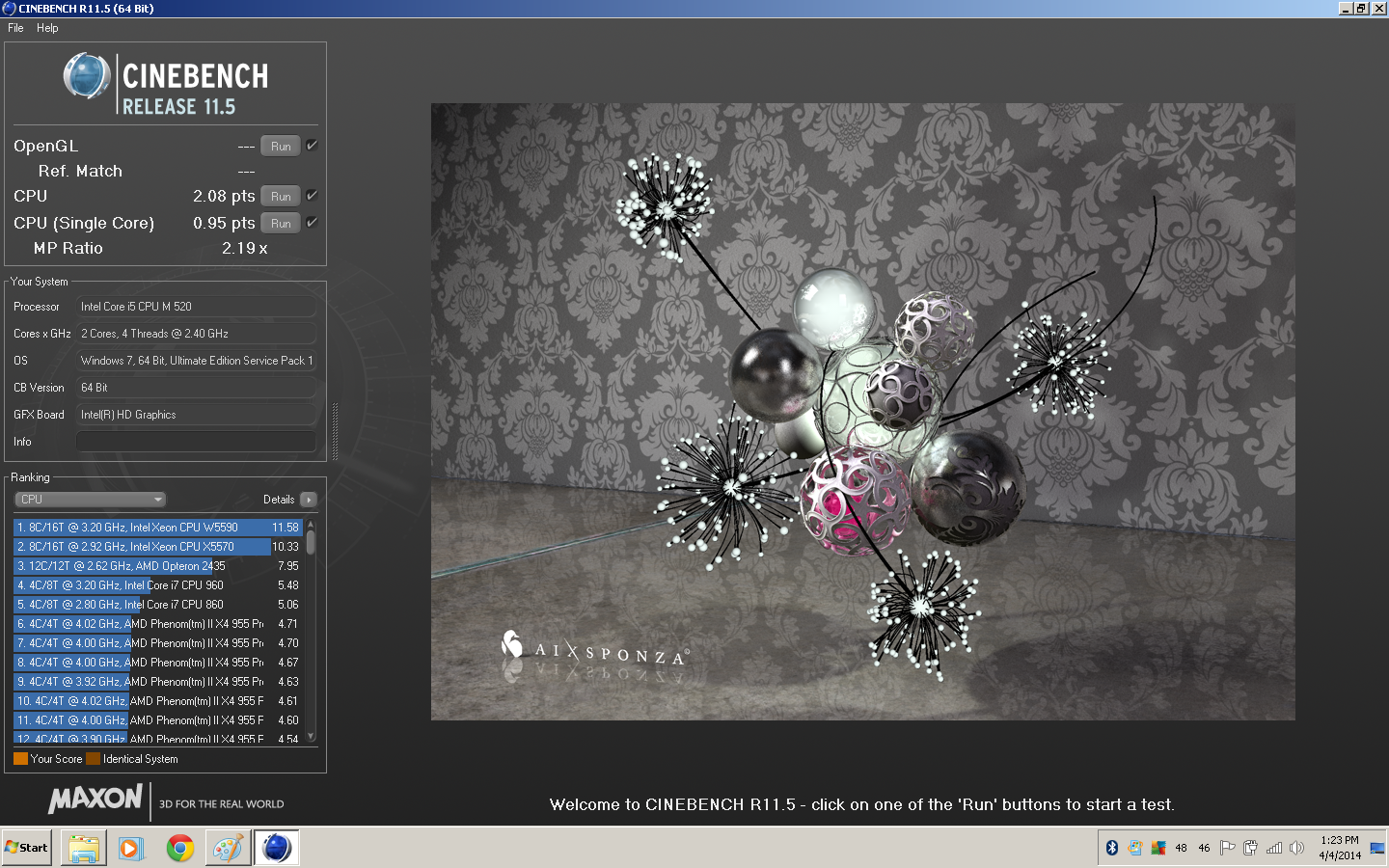Click the monitor icon right of the clock
Viewport: 1389px width, 868px height.
tap(1376, 849)
